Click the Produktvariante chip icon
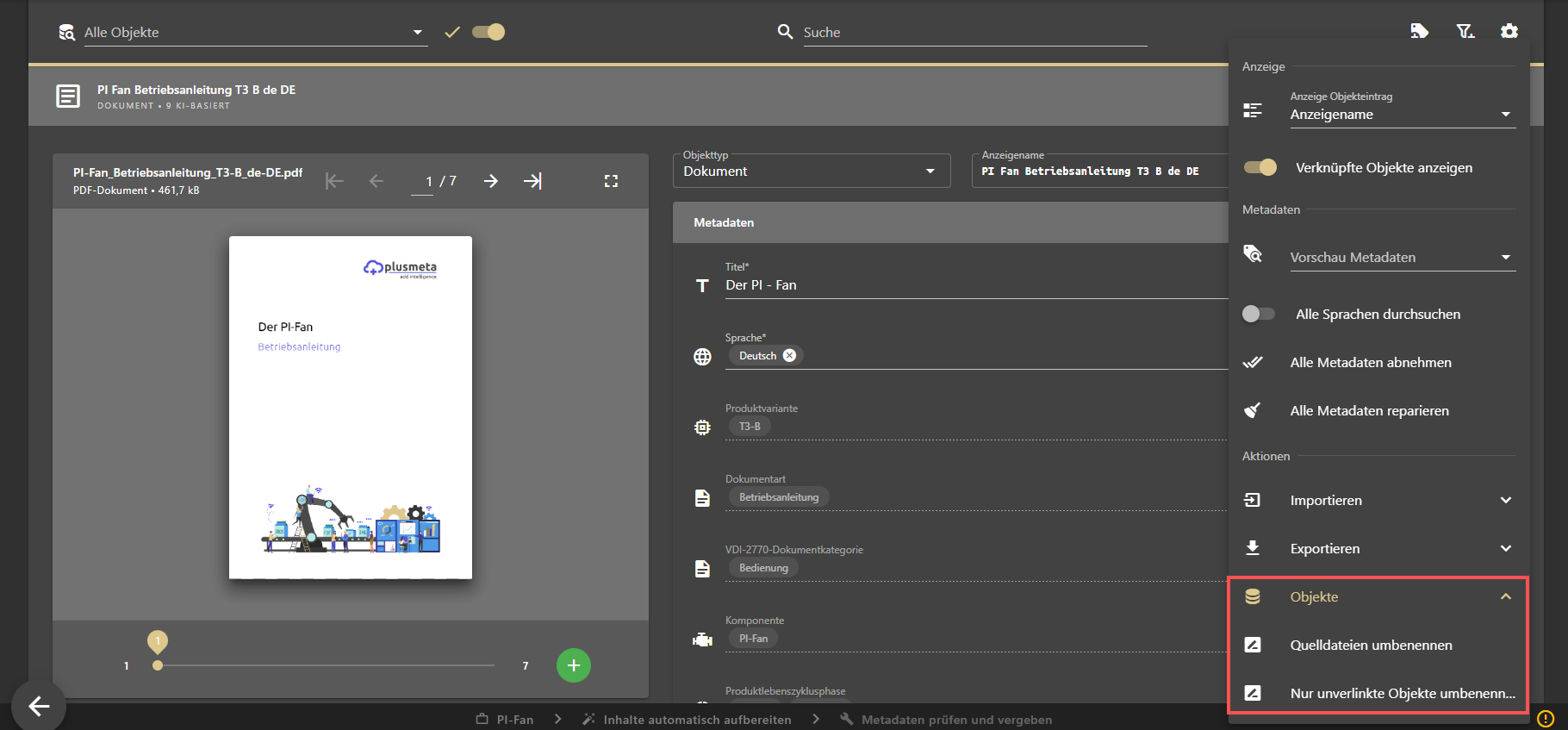The height and width of the screenshot is (730, 1568). pos(703,427)
